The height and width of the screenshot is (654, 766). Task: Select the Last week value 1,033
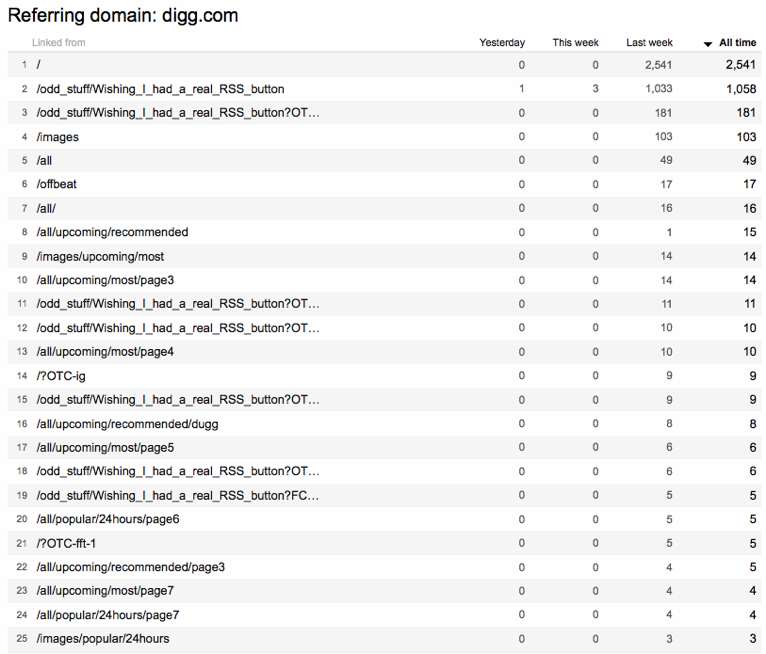[x=659, y=88]
